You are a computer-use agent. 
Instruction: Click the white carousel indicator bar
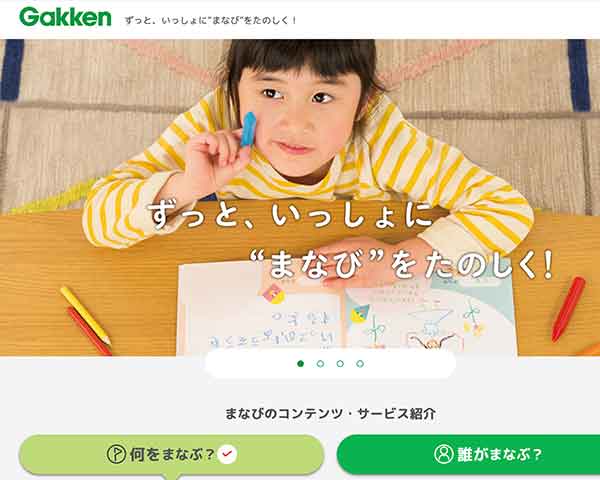330,364
